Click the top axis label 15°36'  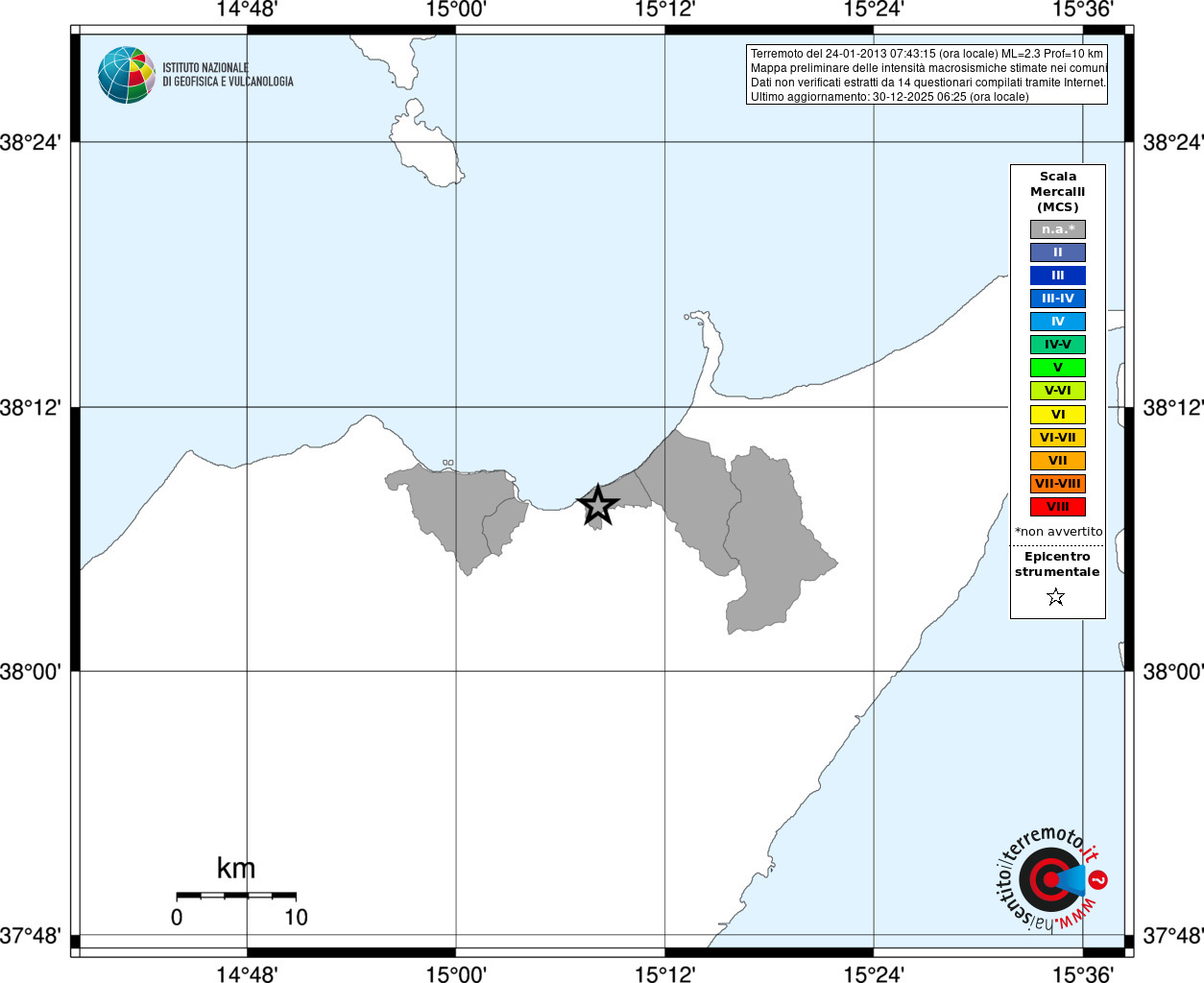coord(1082,11)
